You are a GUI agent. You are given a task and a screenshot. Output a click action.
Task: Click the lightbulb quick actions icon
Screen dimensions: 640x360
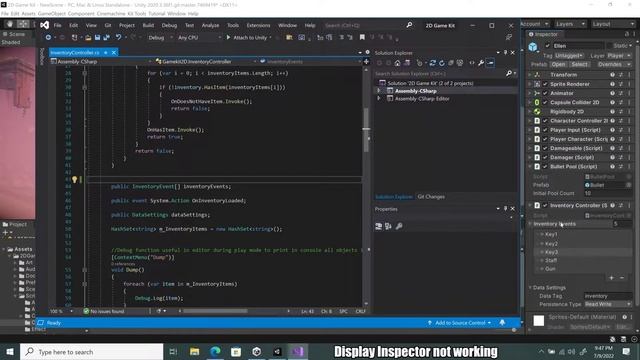coord(75,179)
